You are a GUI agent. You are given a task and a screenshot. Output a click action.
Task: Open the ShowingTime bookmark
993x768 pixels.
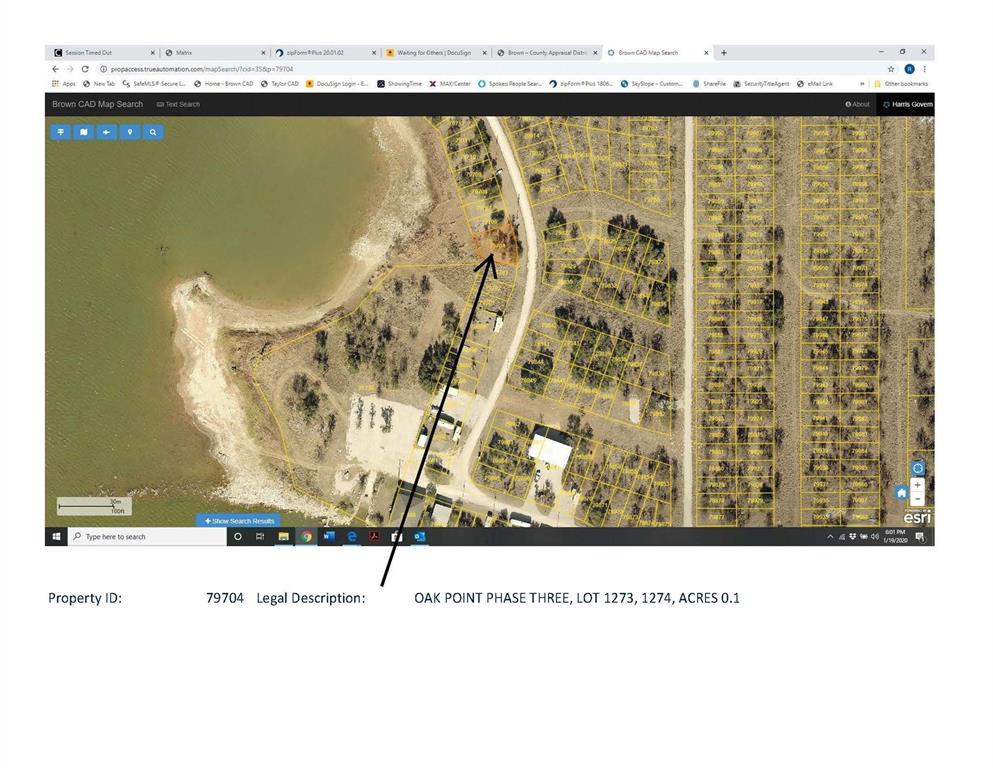399,84
